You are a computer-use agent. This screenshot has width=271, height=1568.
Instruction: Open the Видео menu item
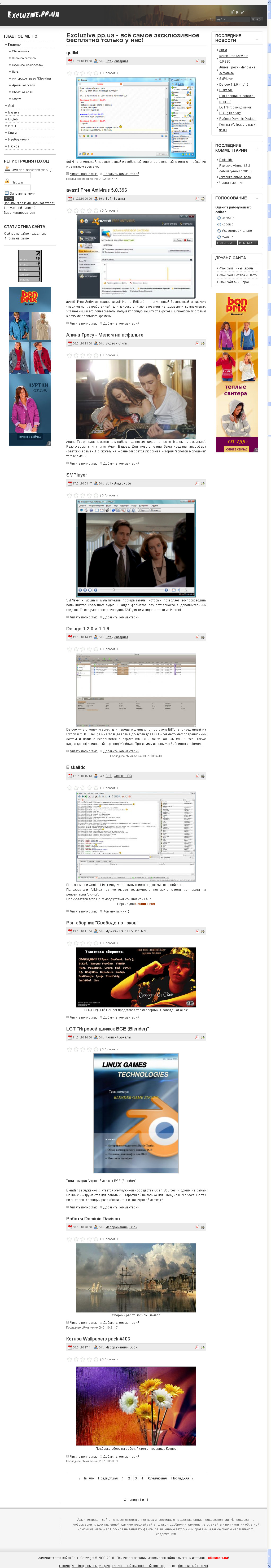pyautogui.click(x=13, y=119)
